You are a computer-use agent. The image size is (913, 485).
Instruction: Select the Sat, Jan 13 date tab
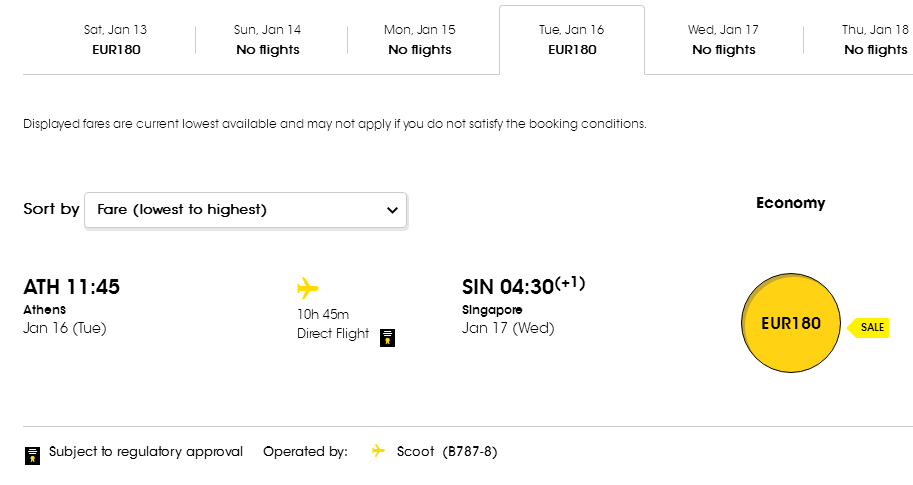tap(115, 40)
